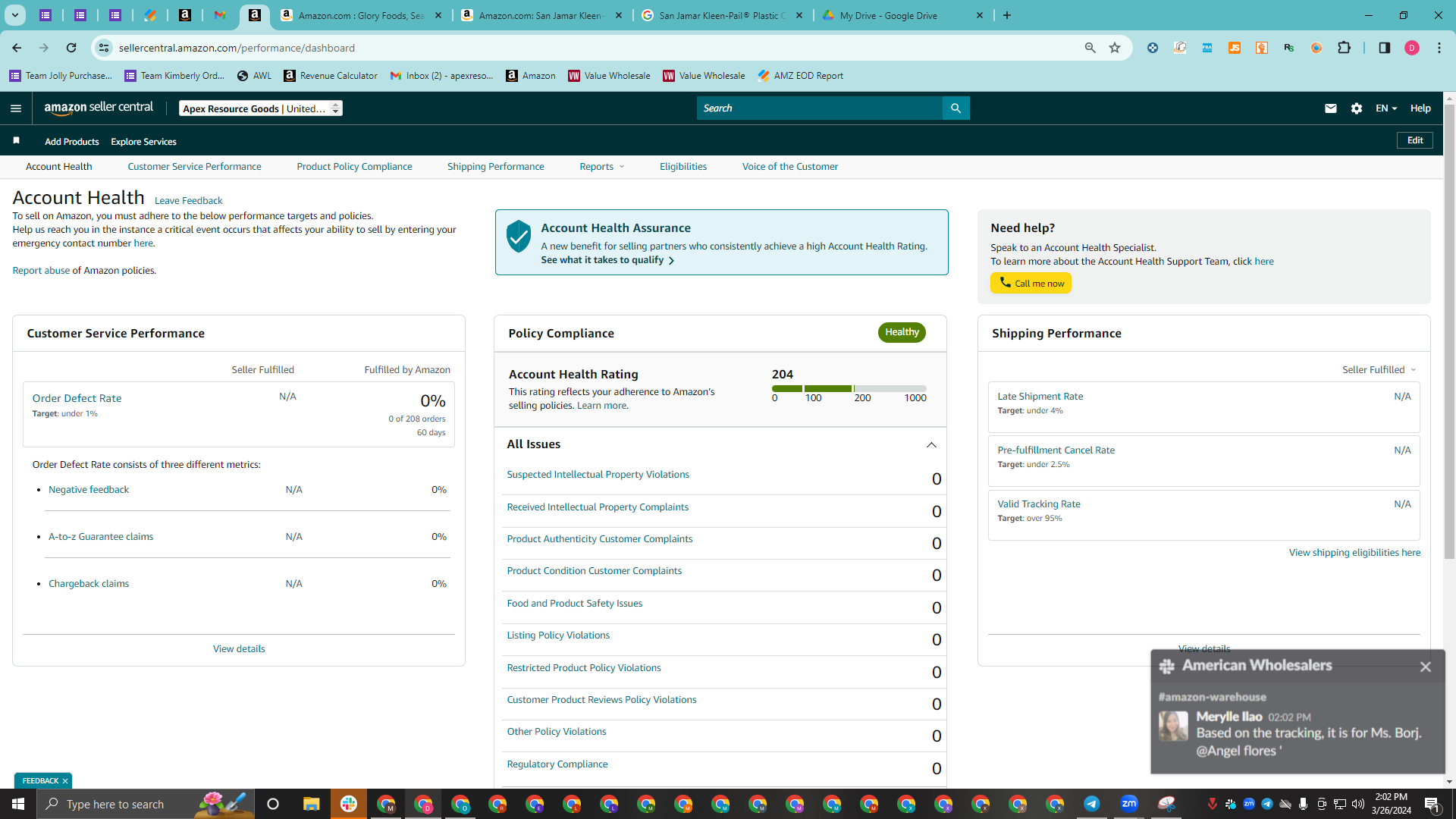Click the site information icon in address bar
This screenshot has width=1456, height=819.
tap(104, 48)
